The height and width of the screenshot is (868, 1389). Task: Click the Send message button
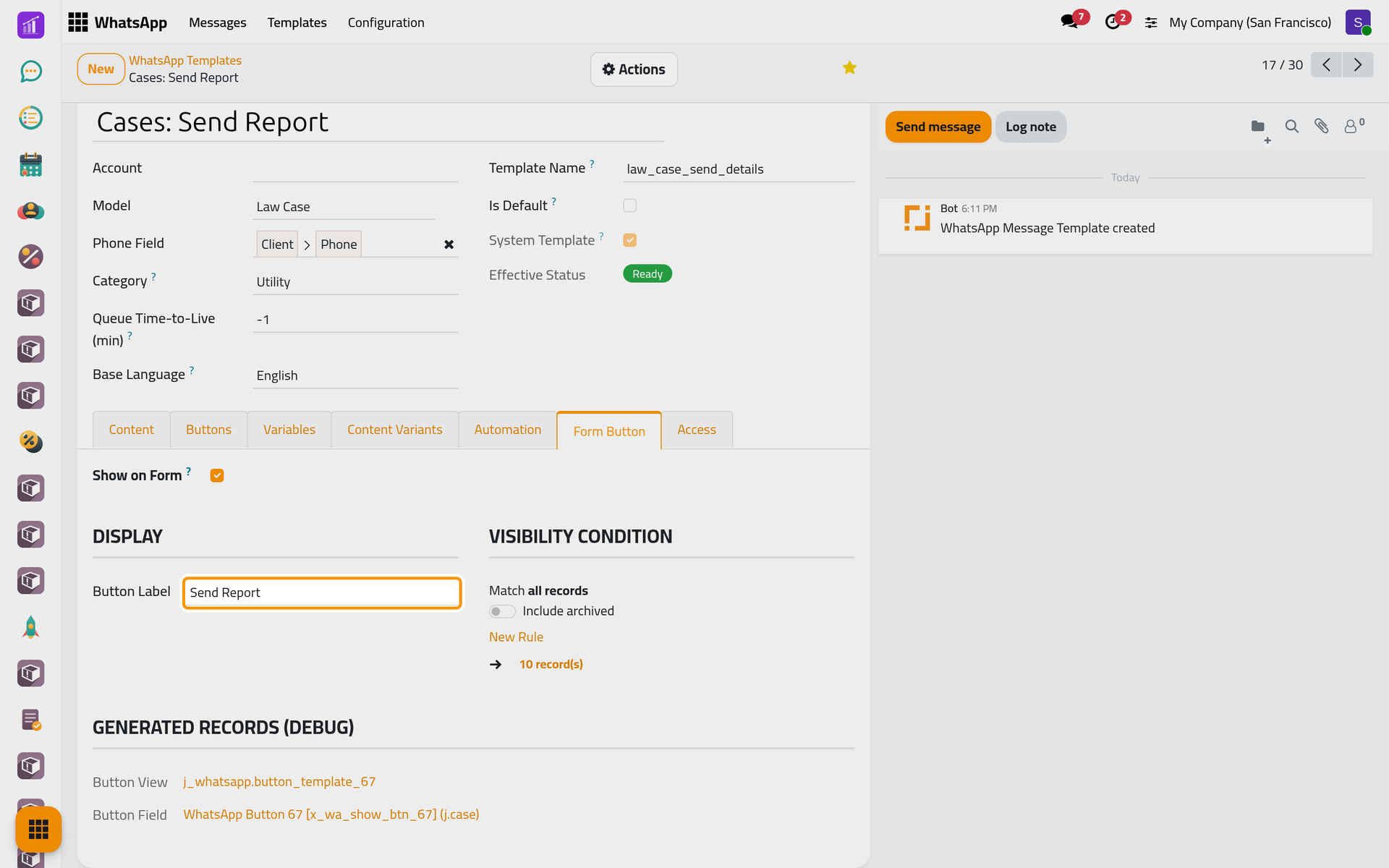(x=938, y=127)
